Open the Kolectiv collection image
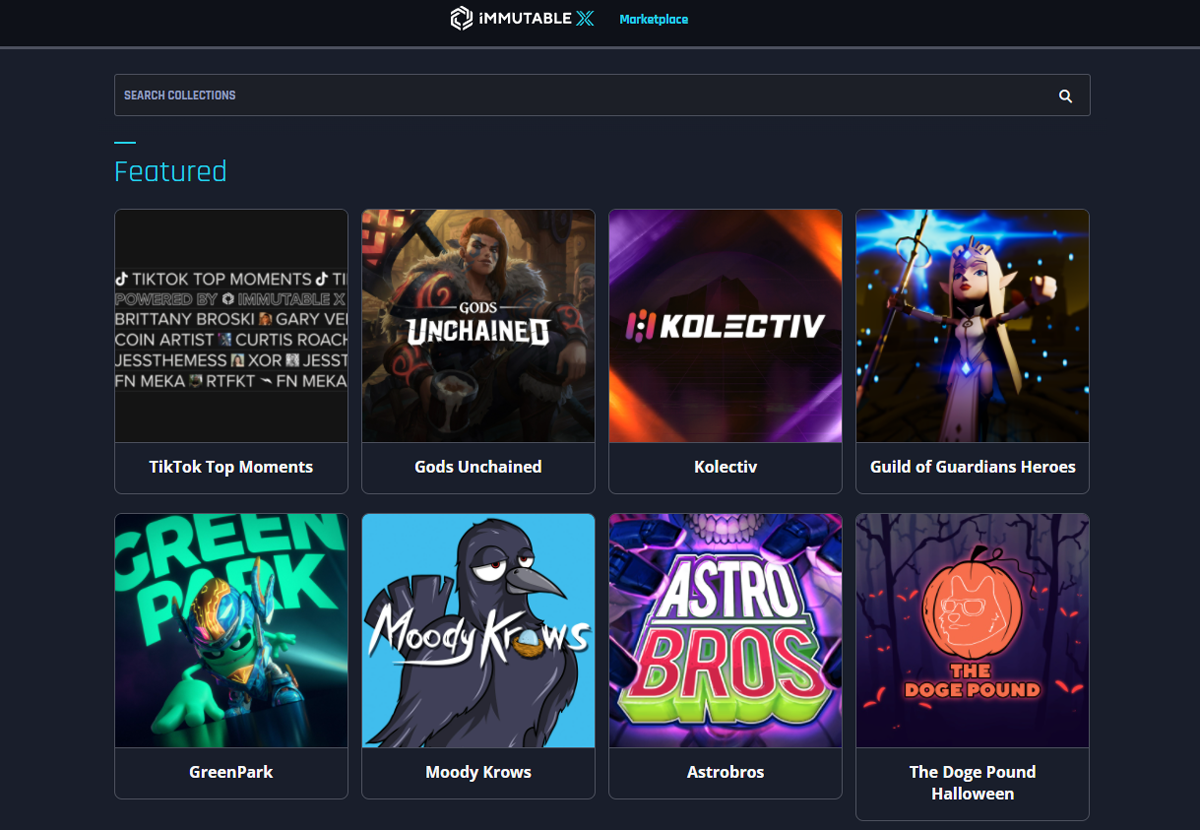 pyautogui.click(x=725, y=326)
